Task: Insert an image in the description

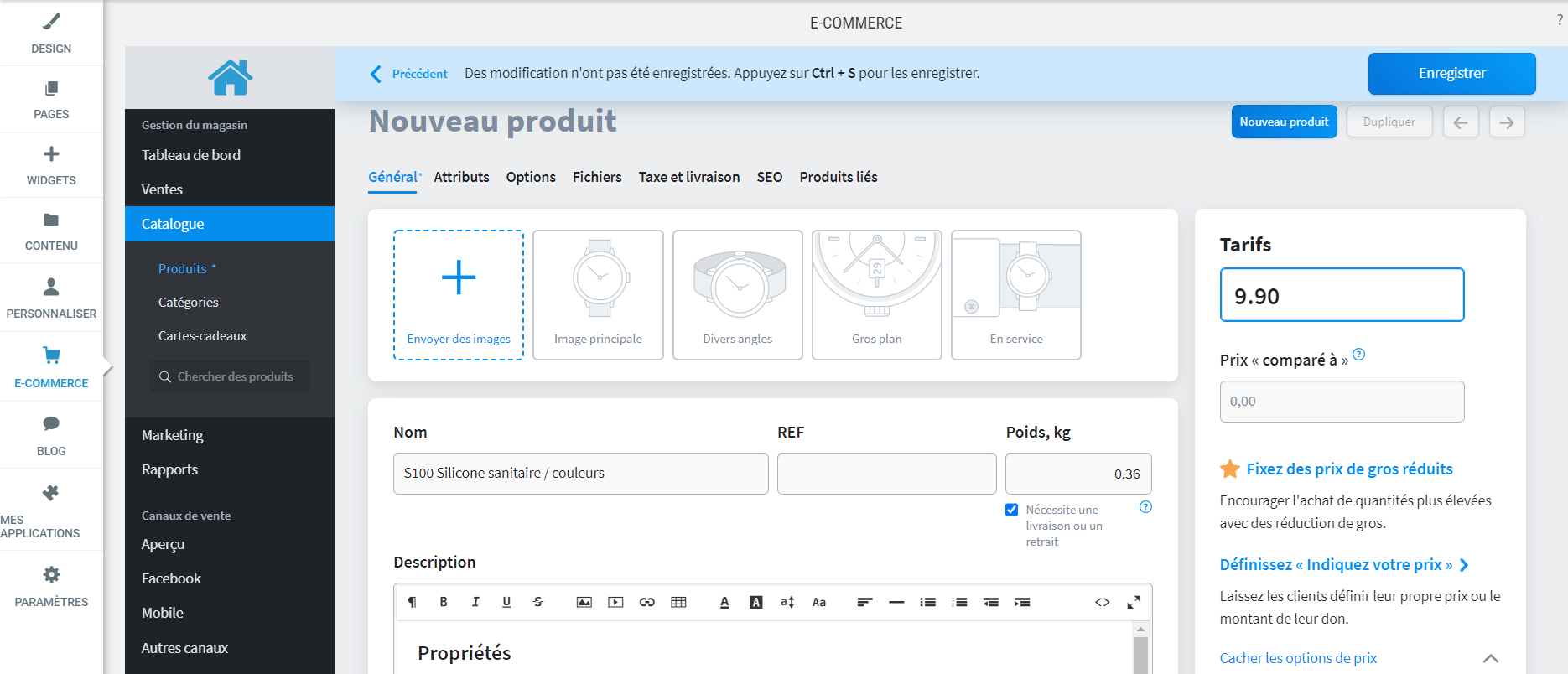Action: [x=584, y=602]
